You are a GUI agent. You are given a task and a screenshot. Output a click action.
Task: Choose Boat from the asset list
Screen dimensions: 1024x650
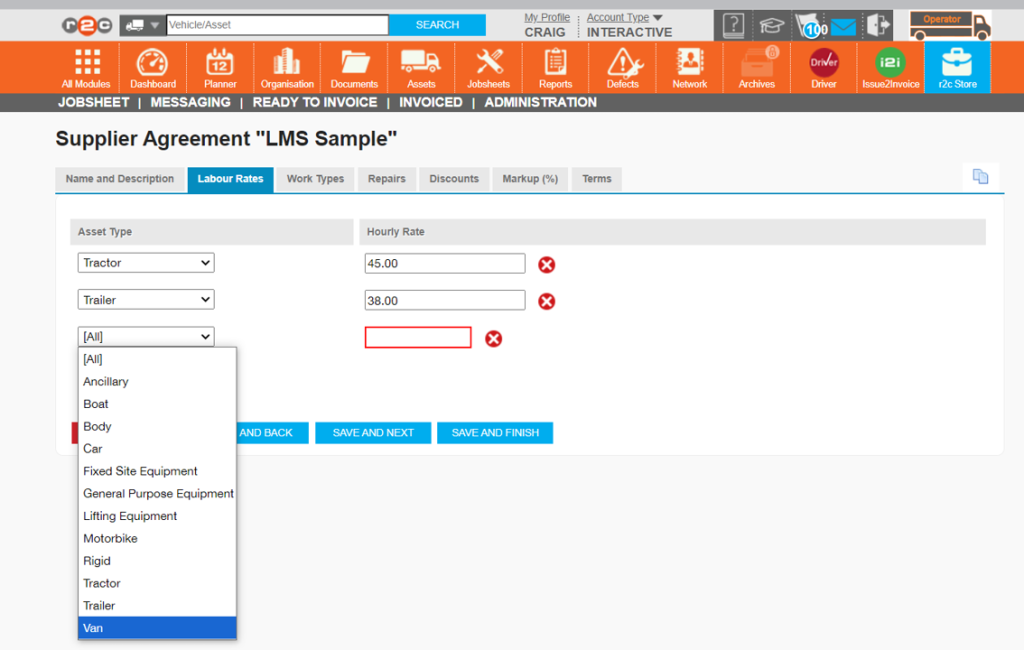pyautogui.click(x=157, y=404)
